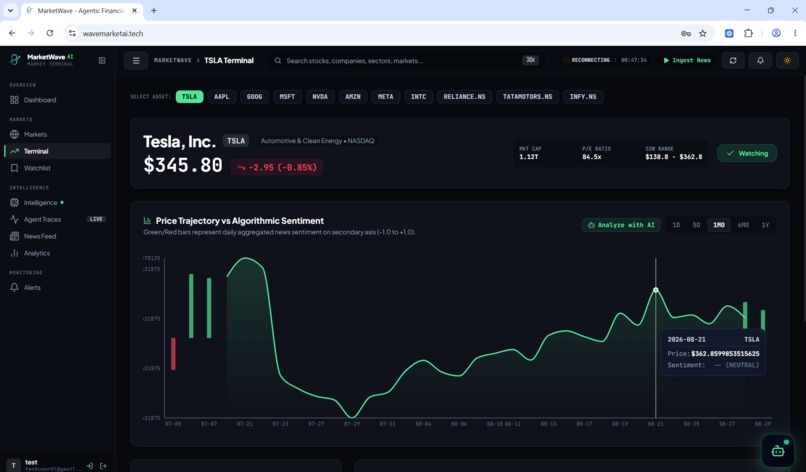
Task: Open the Chrome three-dot menu
Action: click(795, 33)
